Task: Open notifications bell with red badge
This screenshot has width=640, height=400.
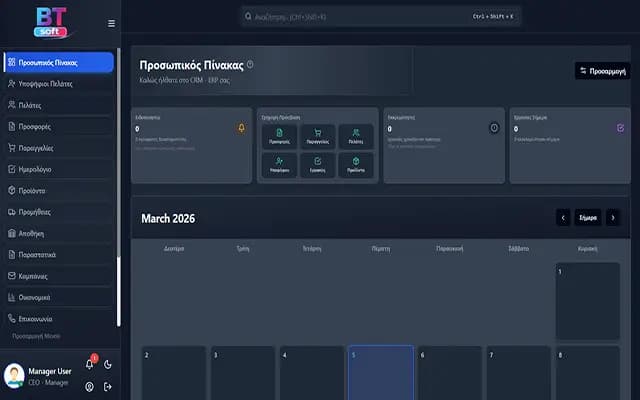Action: click(89, 364)
